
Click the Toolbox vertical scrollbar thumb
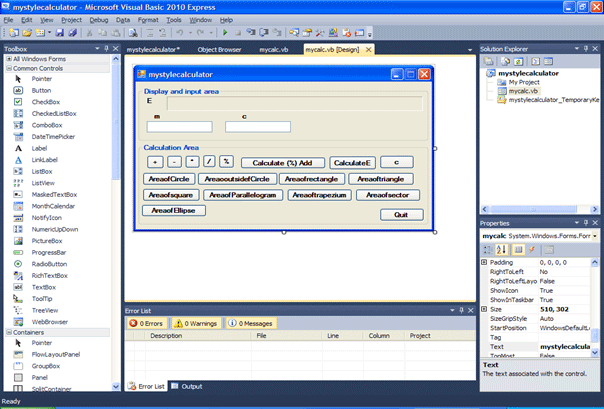116,119
